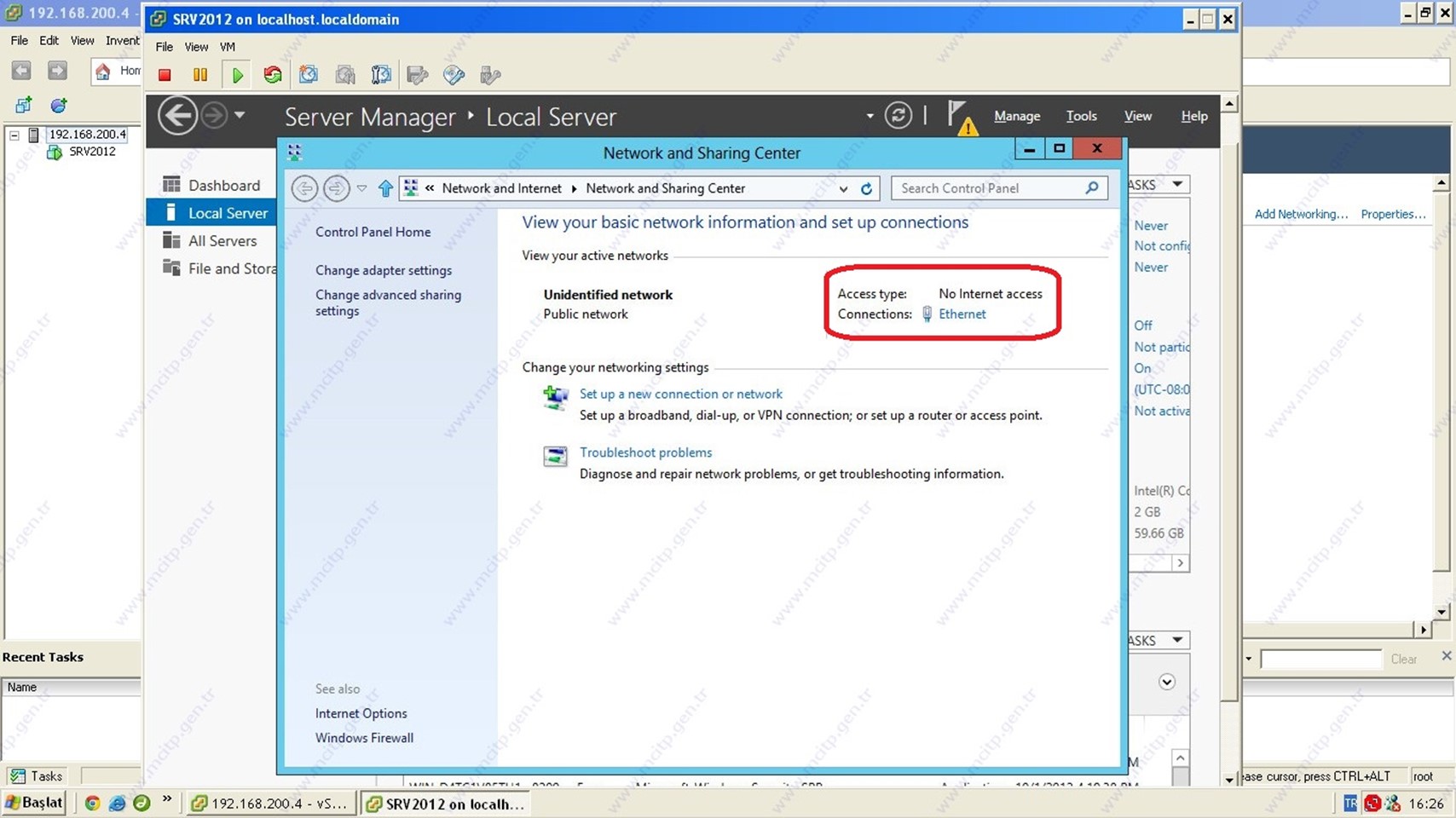Viewport: 1456px width, 818px height.
Task: Click the back arrow in the vSphere client toolbar
Action: pos(21,71)
